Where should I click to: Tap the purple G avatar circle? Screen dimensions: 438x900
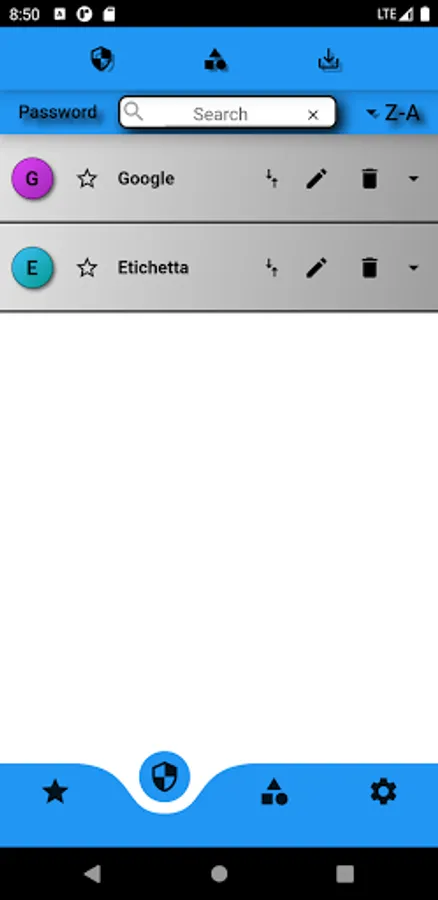pos(32,179)
